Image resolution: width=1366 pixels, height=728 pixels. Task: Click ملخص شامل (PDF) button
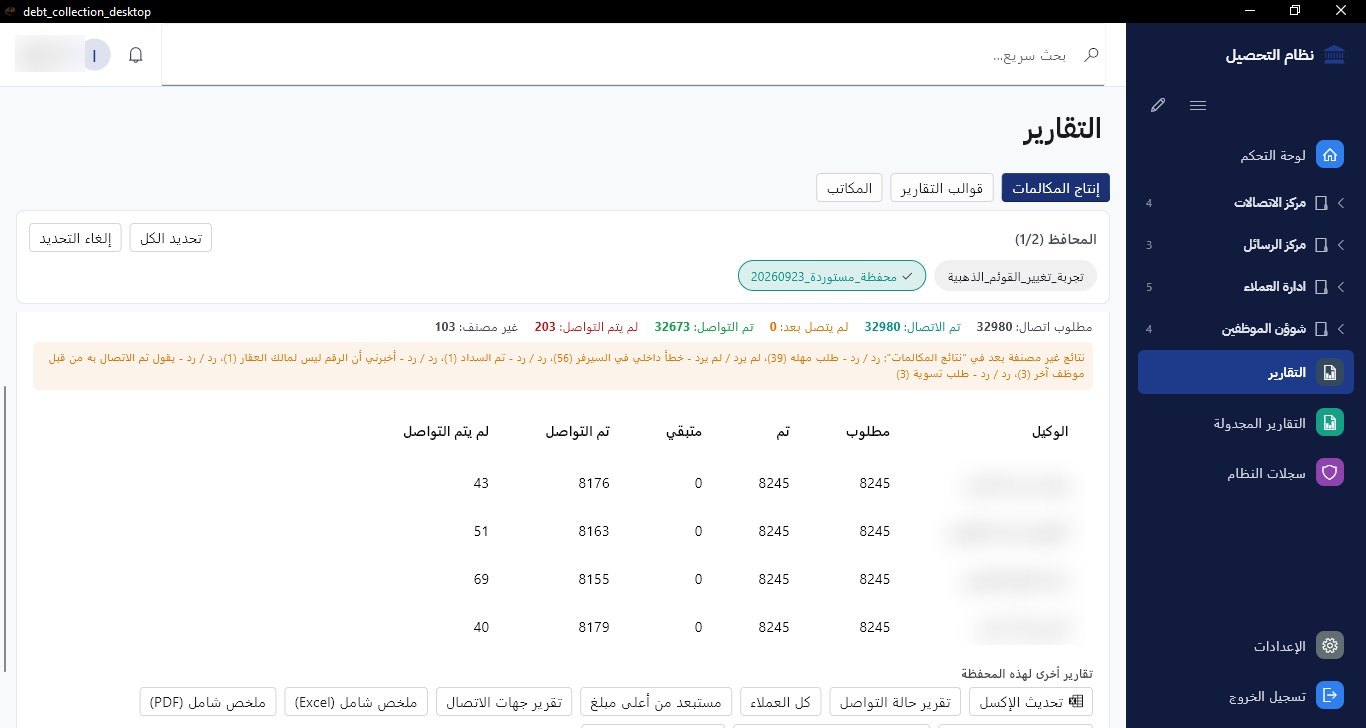coord(209,702)
